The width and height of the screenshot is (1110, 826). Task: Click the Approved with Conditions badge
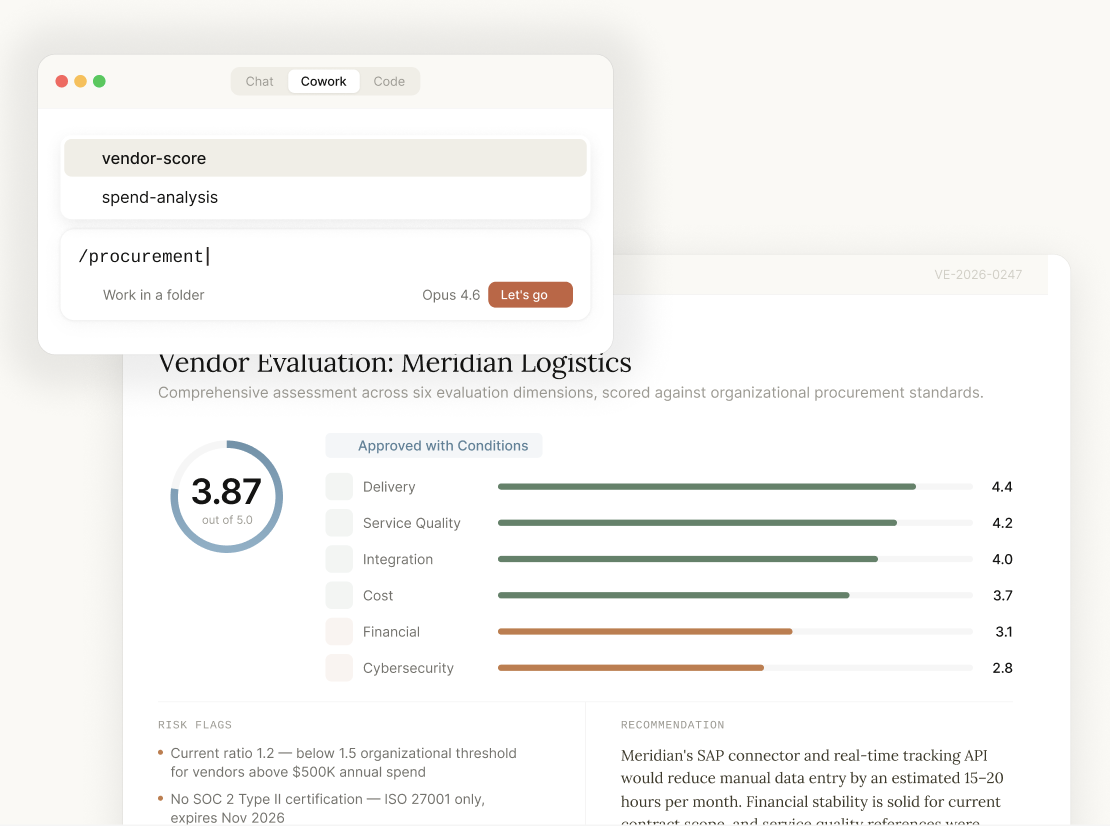point(434,446)
